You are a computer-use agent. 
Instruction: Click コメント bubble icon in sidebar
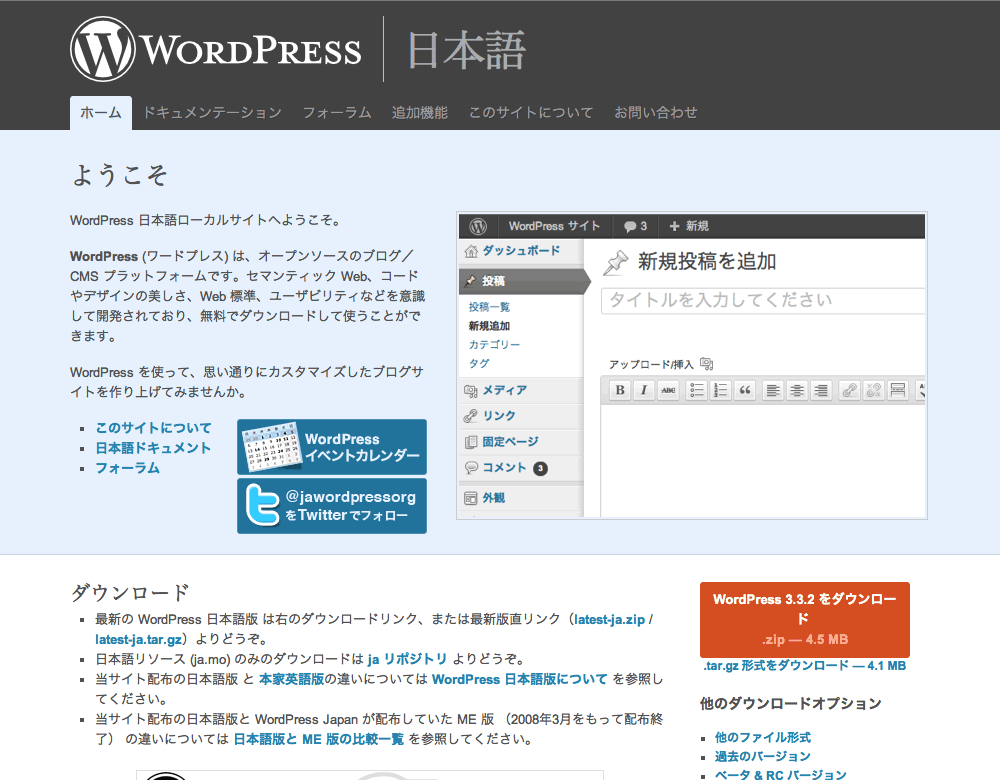coord(471,467)
